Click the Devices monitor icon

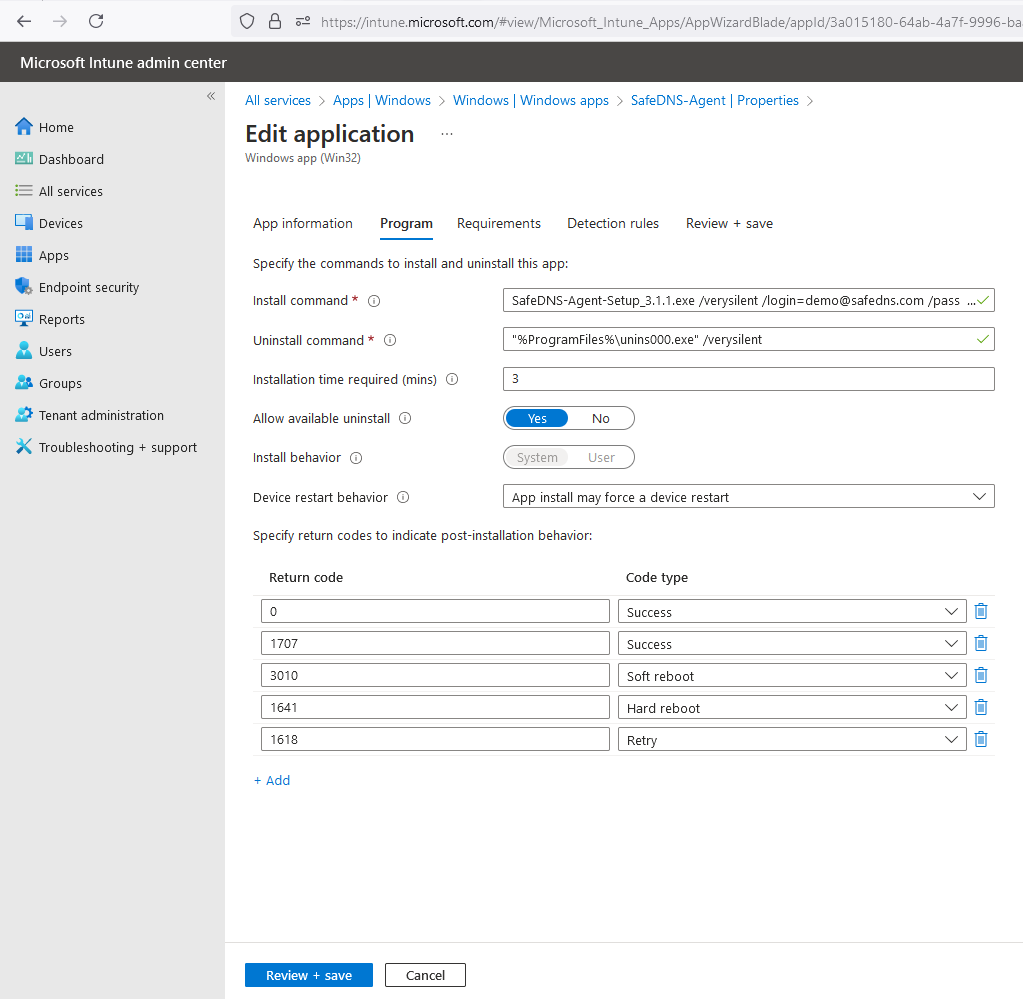coord(23,223)
